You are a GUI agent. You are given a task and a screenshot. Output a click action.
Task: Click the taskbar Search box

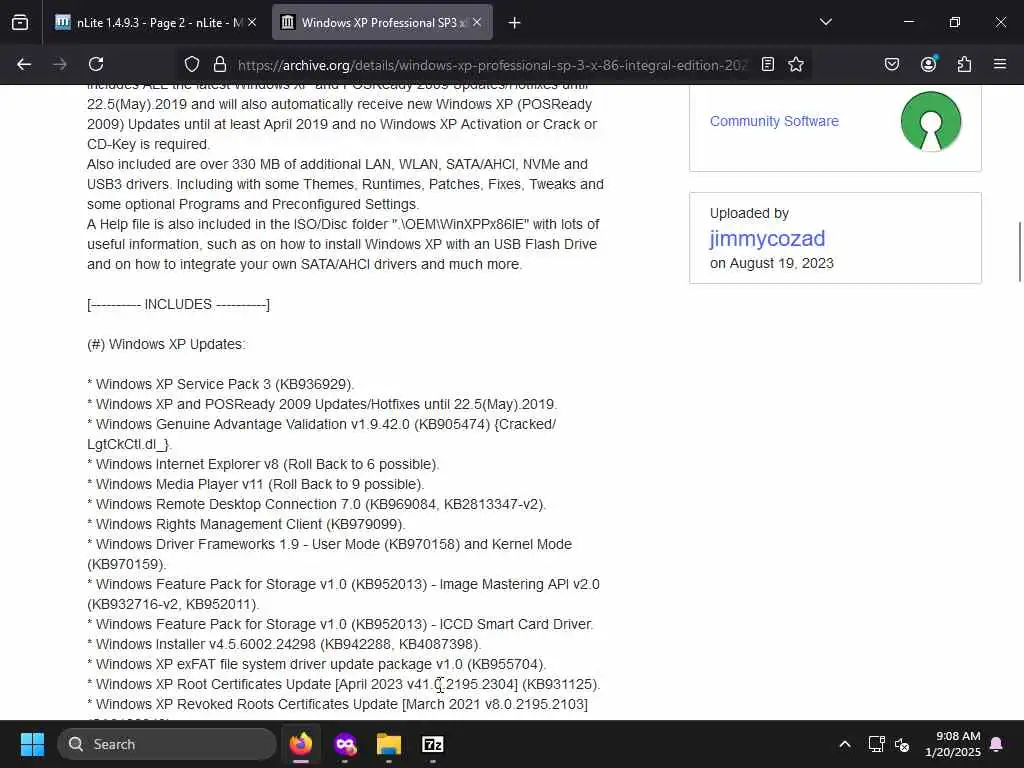[167, 744]
